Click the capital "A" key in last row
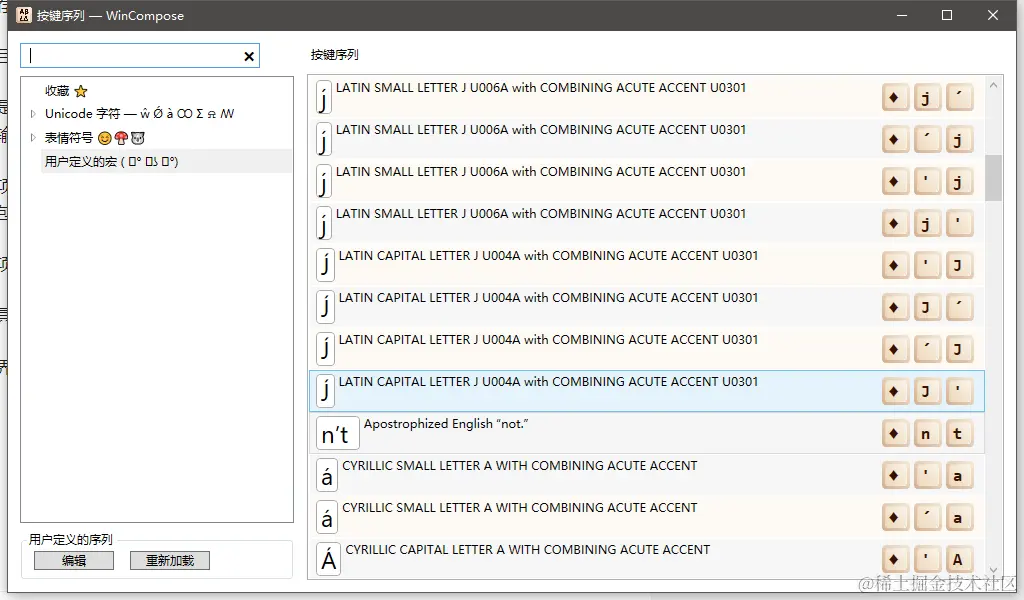The image size is (1024, 600). point(958,560)
